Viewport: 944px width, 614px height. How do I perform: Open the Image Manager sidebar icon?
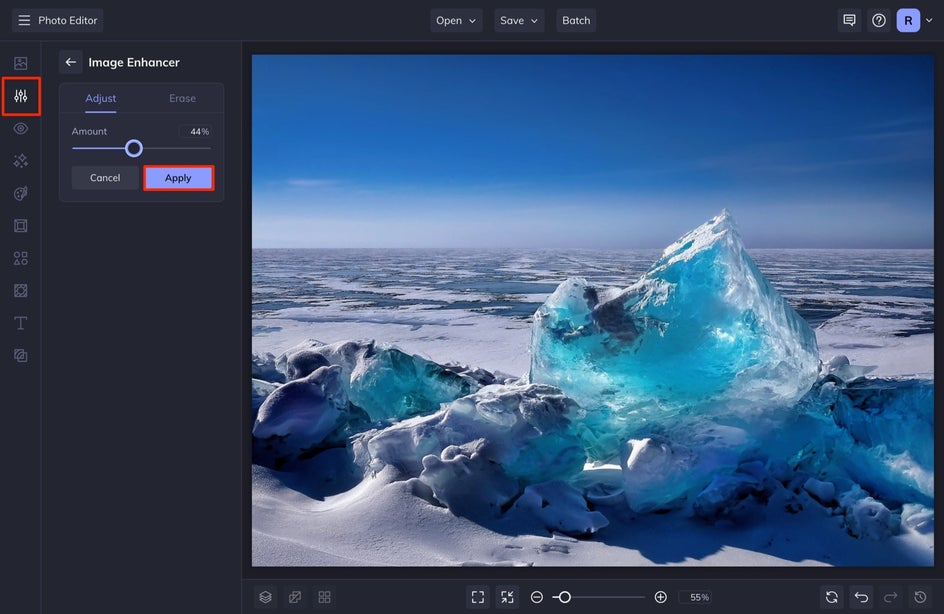pyautogui.click(x=20, y=63)
